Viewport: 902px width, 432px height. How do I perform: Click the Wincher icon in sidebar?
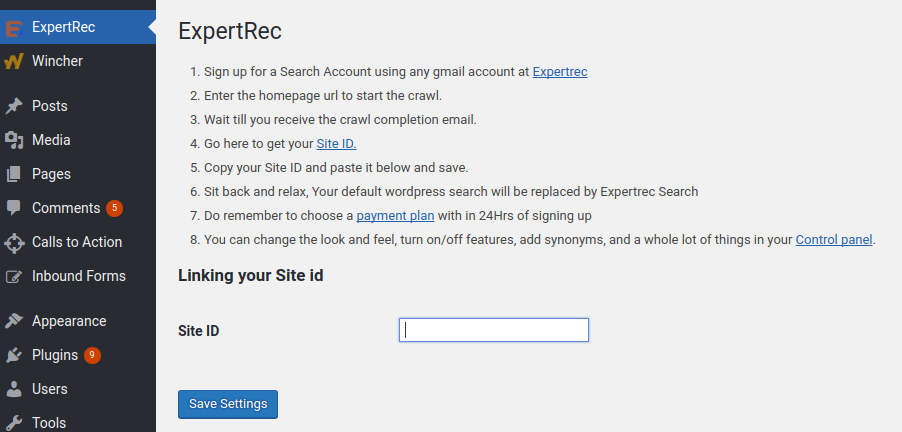pyautogui.click(x=14, y=61)
